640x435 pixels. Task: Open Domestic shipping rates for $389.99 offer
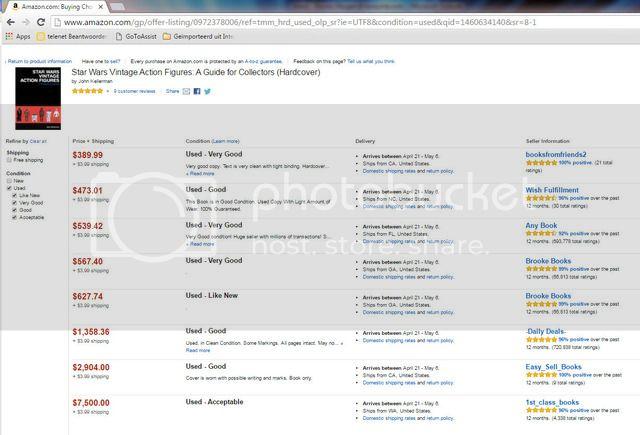pyautogui.click(x=389, y=171)
